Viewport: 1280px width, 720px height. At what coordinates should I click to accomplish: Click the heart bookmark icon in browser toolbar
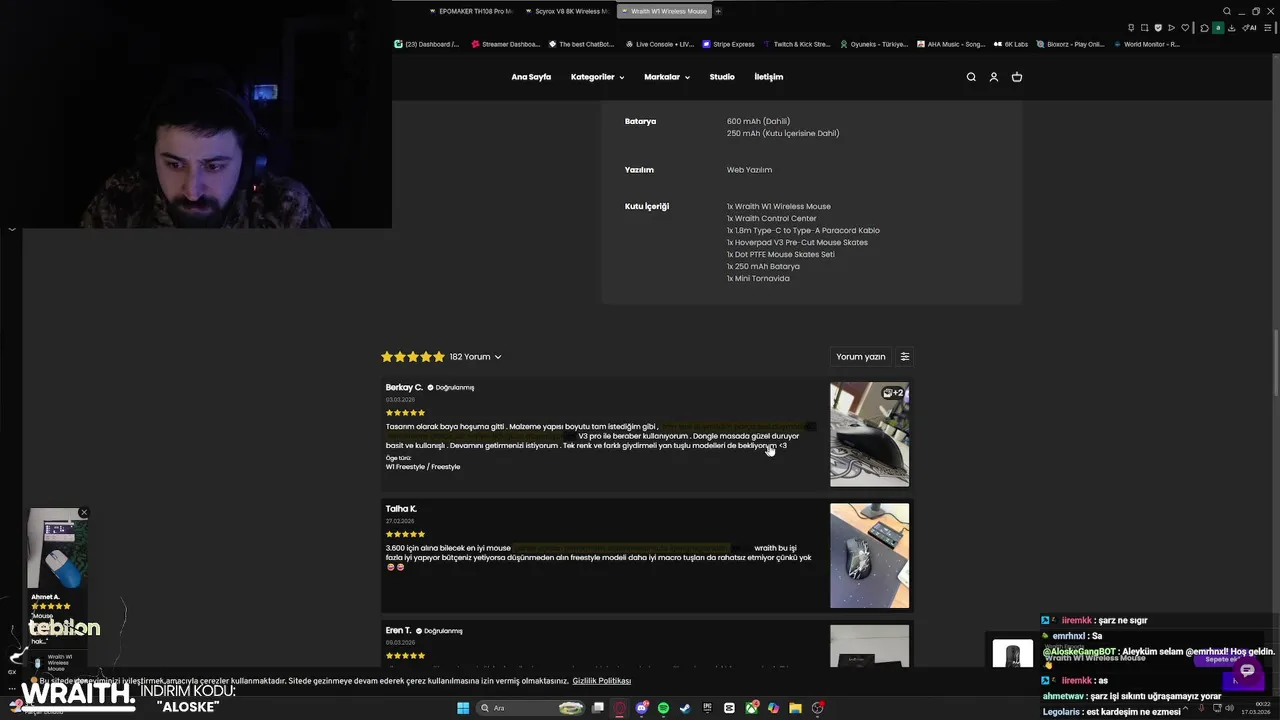(1185, 28)
